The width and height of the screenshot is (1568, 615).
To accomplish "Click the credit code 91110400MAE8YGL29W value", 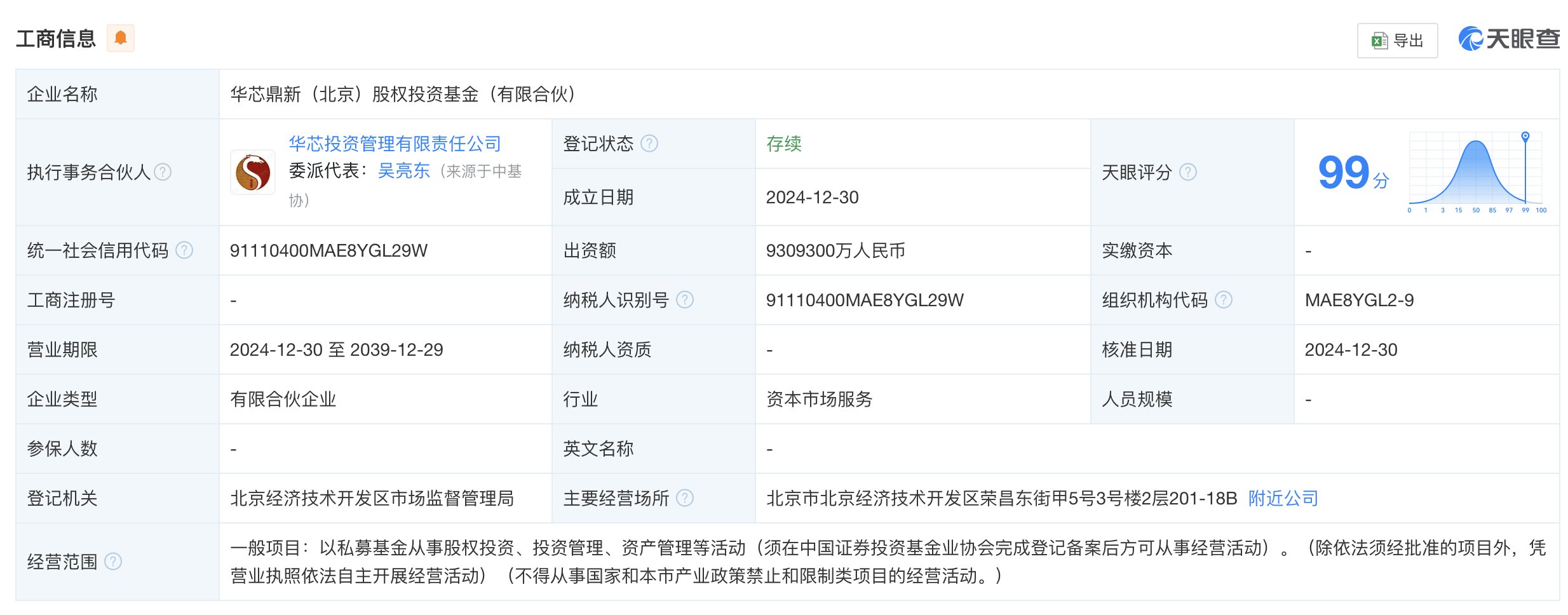I will (x=328, y=250).
